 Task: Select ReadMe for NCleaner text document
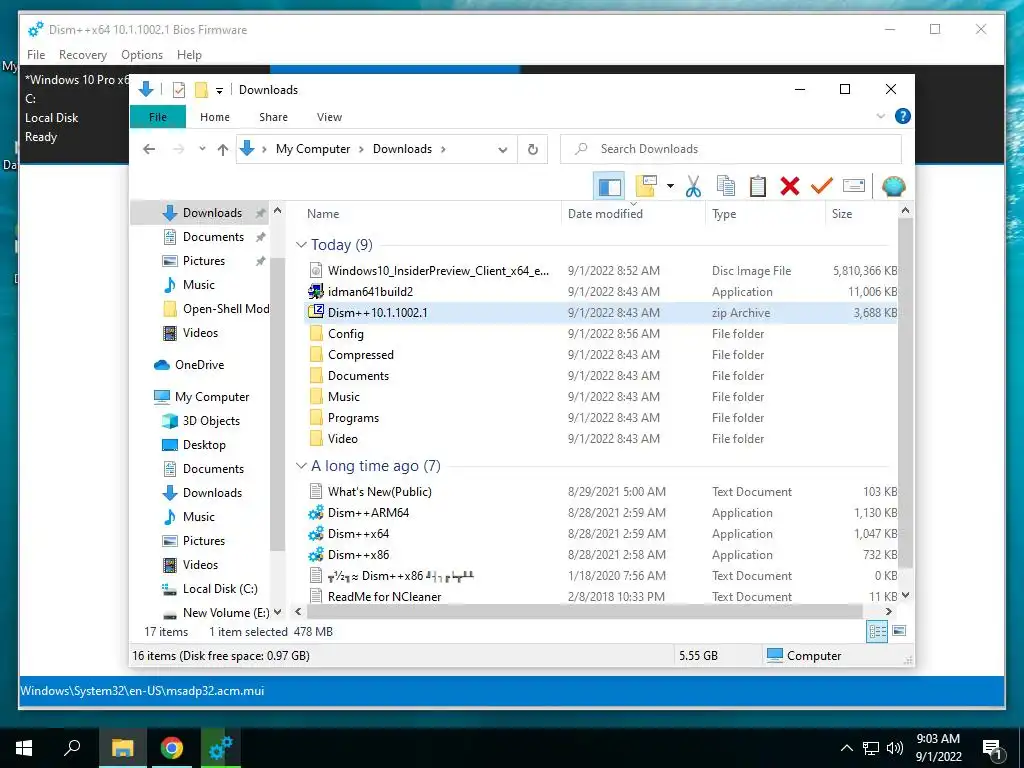[384, 596]
